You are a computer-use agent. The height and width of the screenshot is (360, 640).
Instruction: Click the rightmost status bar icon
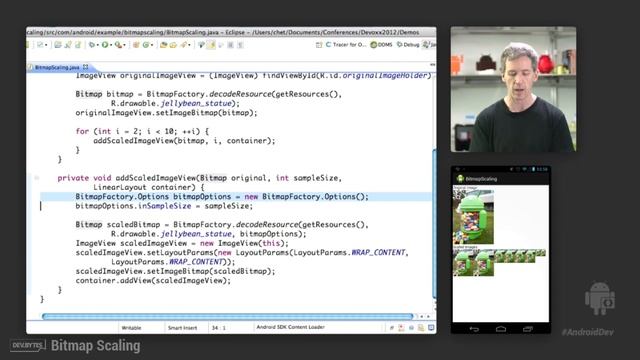(431, 327)
